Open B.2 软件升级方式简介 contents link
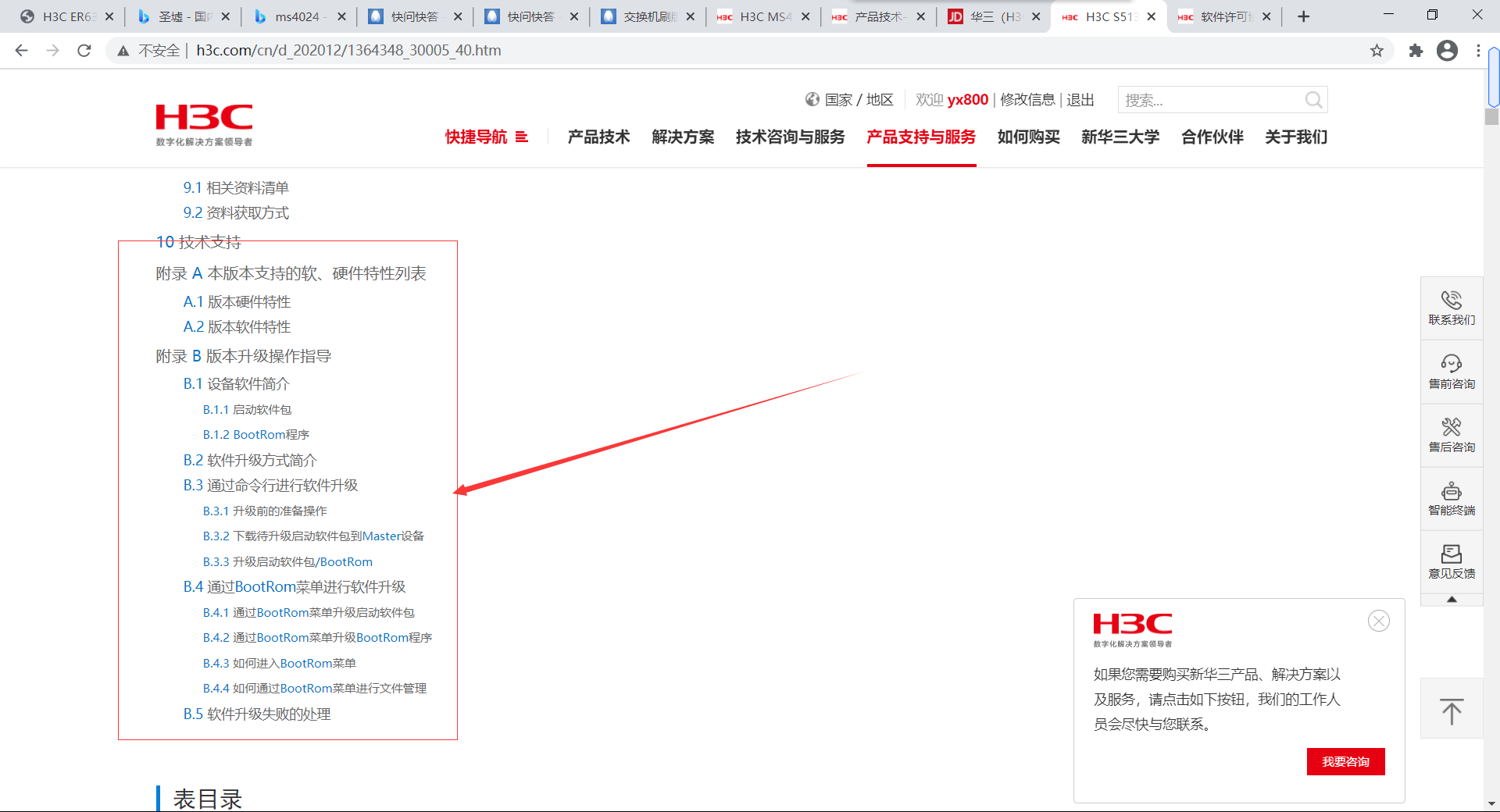This screenshot has width=1500, height=812. [250, 460]
